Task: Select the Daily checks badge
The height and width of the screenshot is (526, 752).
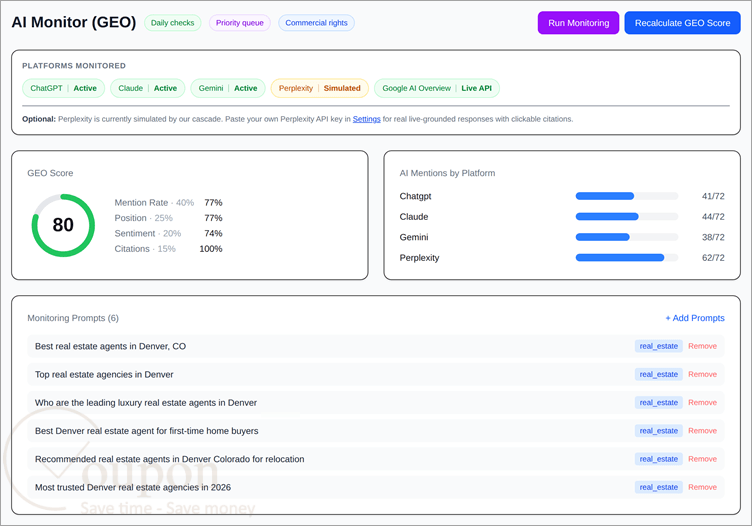Action: click(x=173, y=23)
